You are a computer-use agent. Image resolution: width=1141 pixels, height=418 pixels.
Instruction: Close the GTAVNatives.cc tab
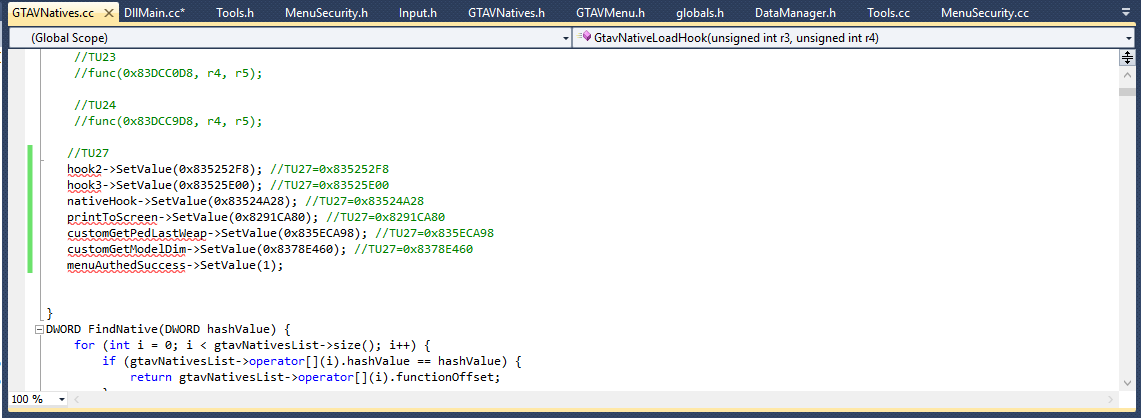tap(108, 13)
